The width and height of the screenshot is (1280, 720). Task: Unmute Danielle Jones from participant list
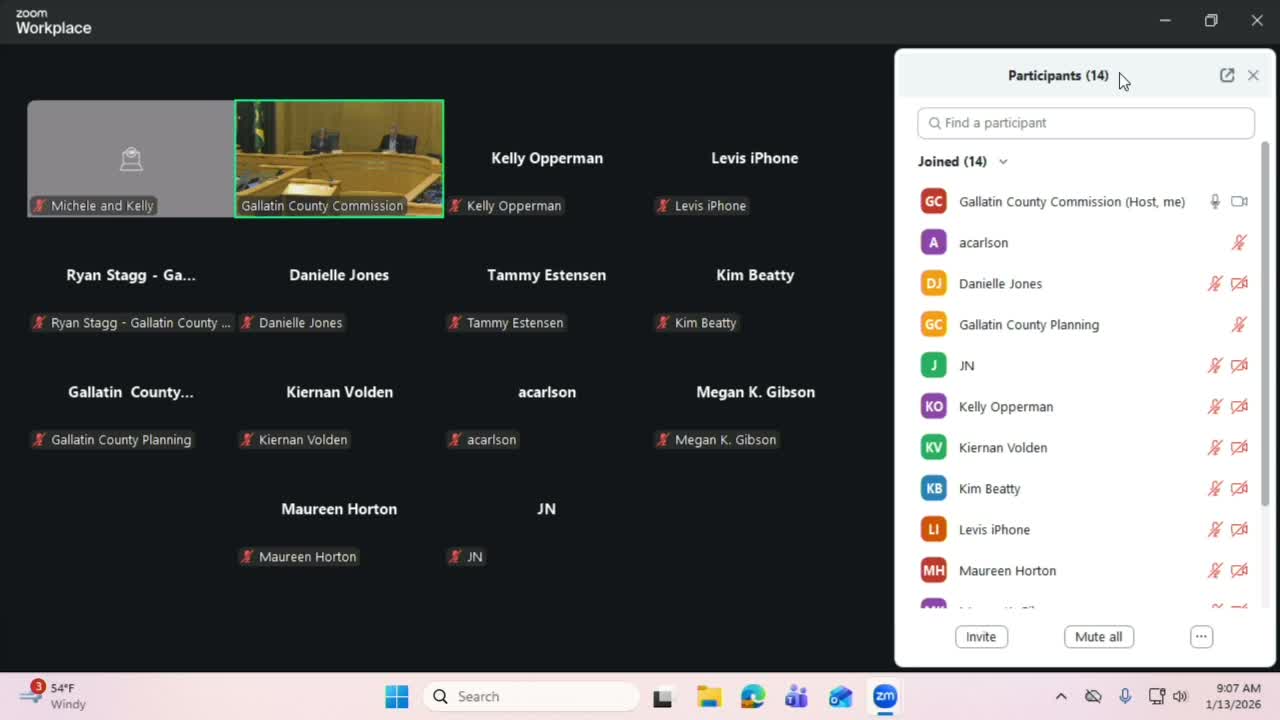pyautogui.click(x=1215, y=284)
